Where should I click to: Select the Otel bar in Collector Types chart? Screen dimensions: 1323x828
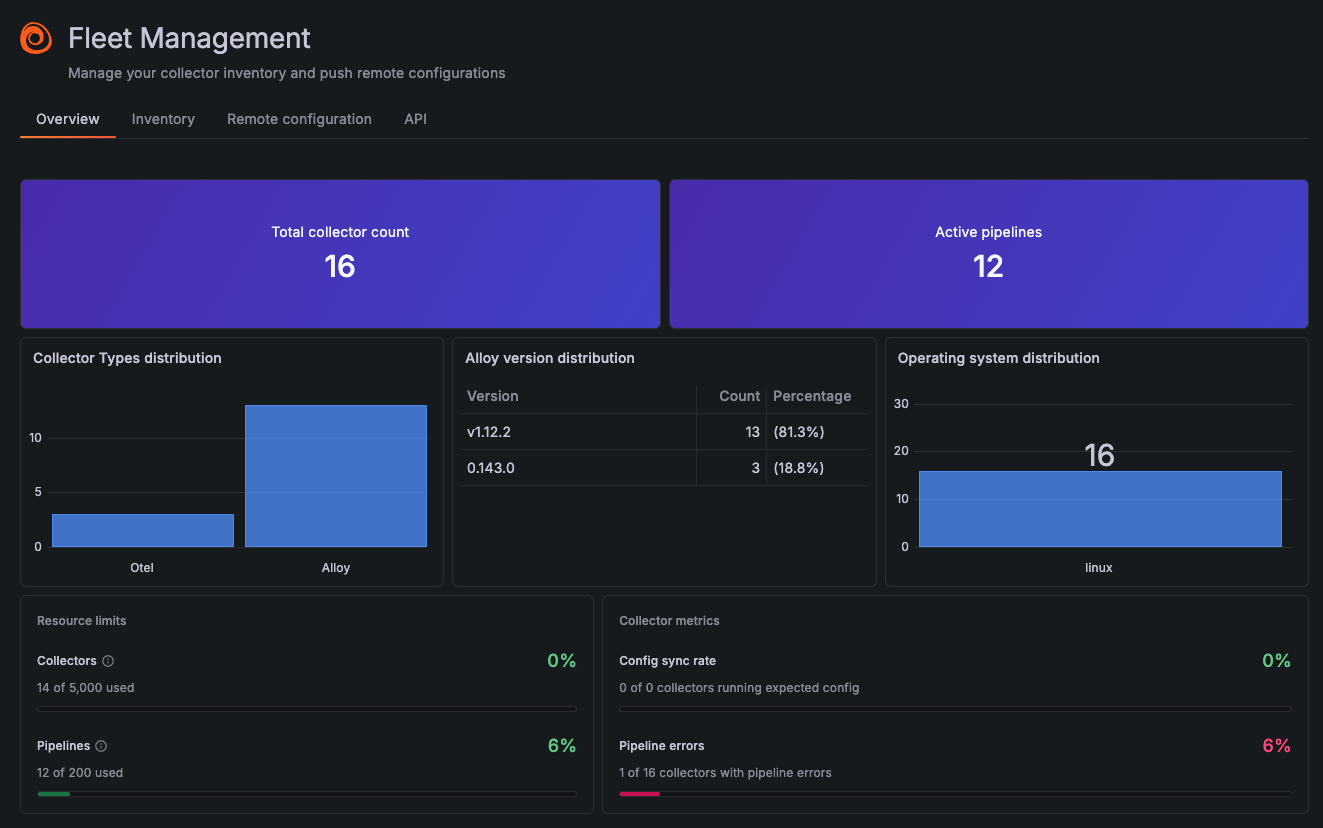click(142, 529)
